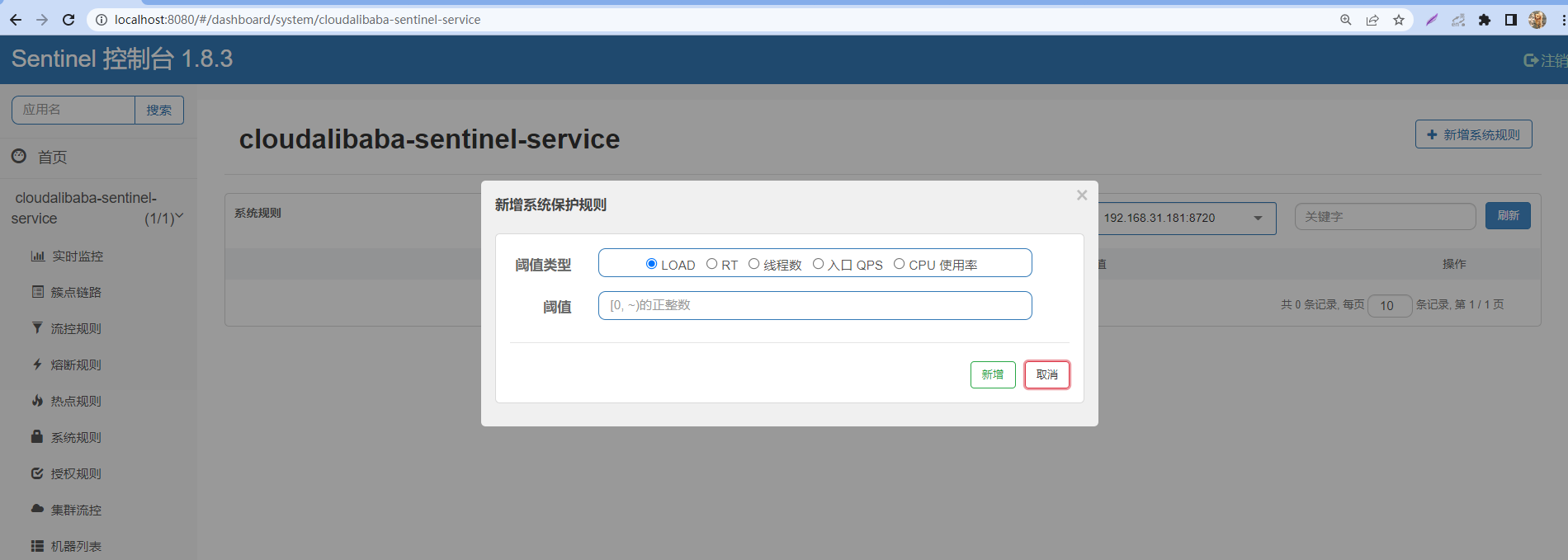Click the 操作 column header
The height and width of the screenshot is (560, 1568).
1454,264
